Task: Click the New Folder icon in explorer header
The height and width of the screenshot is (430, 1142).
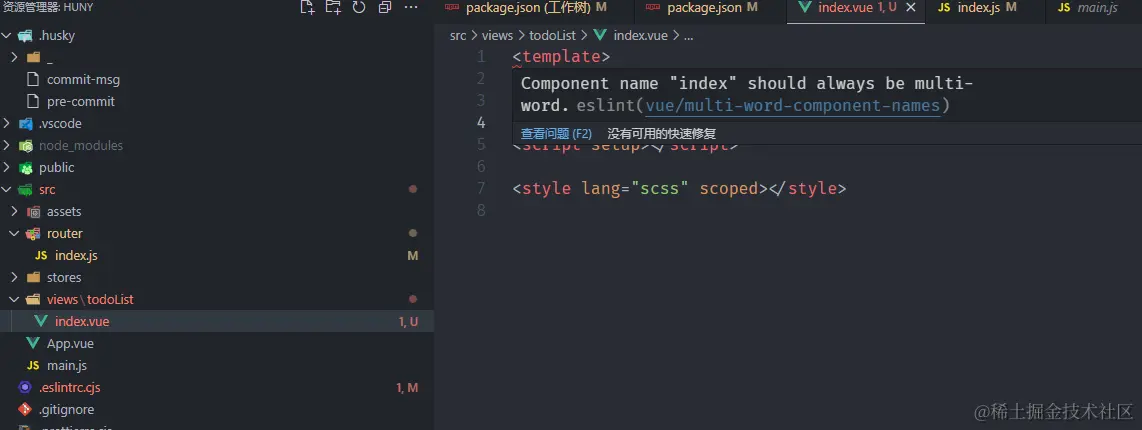Action: (333, 8)
